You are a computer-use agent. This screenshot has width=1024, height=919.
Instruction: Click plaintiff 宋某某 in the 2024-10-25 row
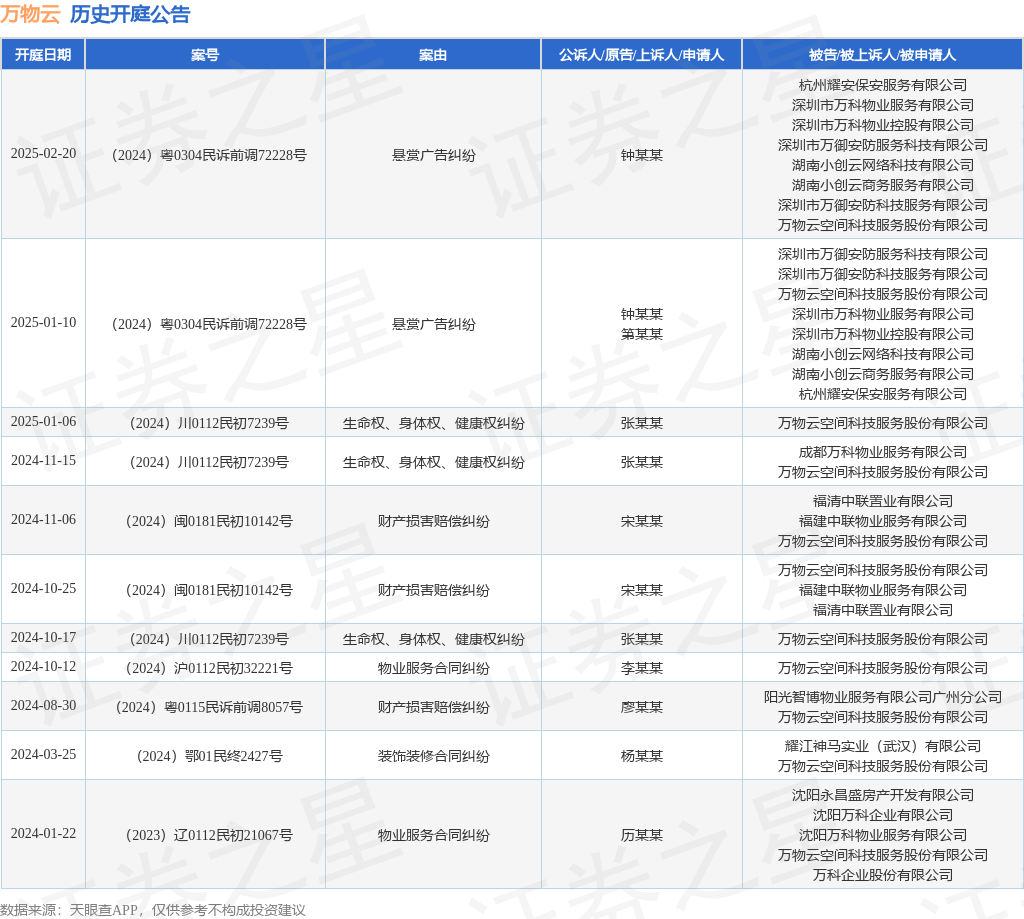[642, 590]
